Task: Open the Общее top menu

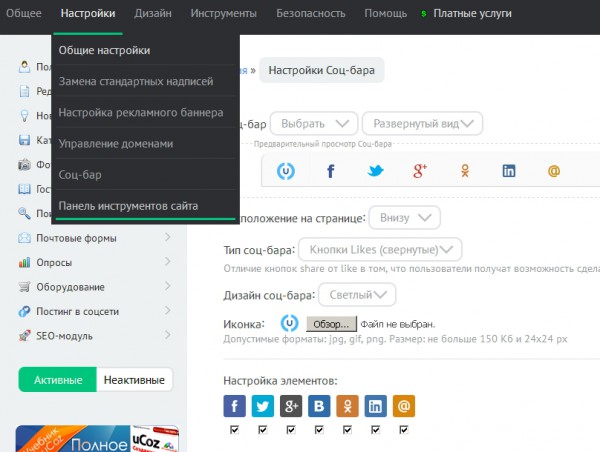Action: click(24, 13)
